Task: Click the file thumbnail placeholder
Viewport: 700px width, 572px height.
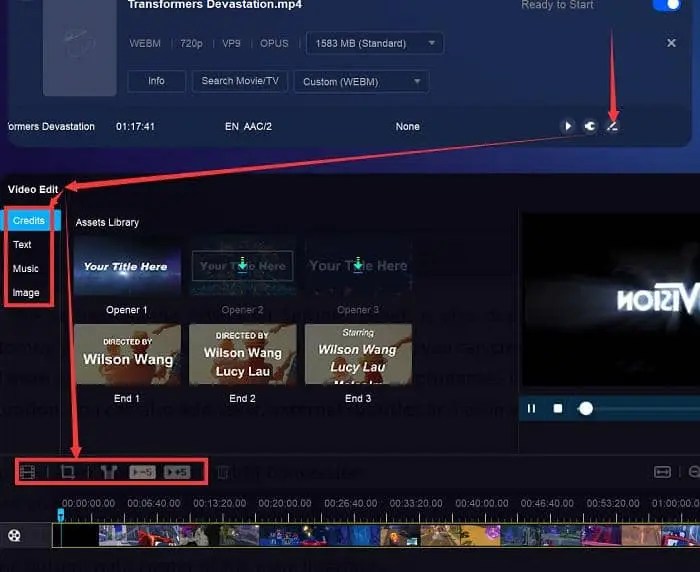Action: tap(80, 46)
